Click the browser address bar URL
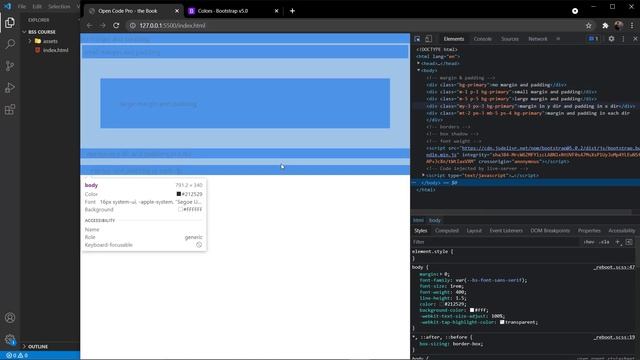The height and width of the screenshot is (360, 640). tap(172, 25)
